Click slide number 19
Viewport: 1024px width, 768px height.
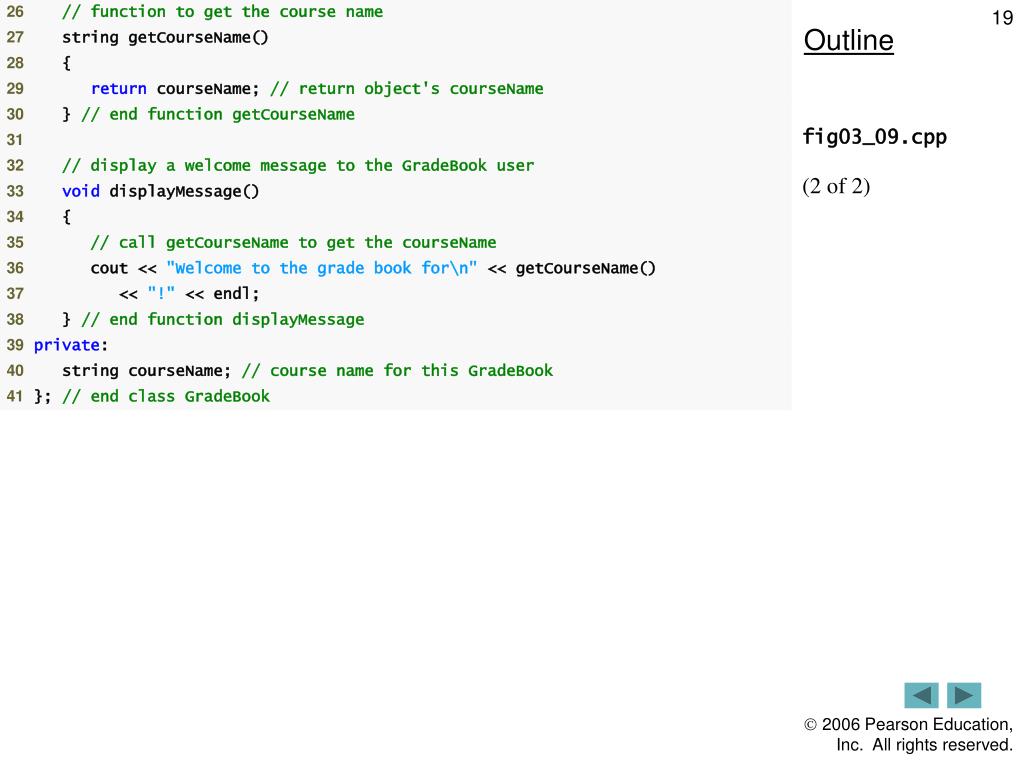[1002, 18]
